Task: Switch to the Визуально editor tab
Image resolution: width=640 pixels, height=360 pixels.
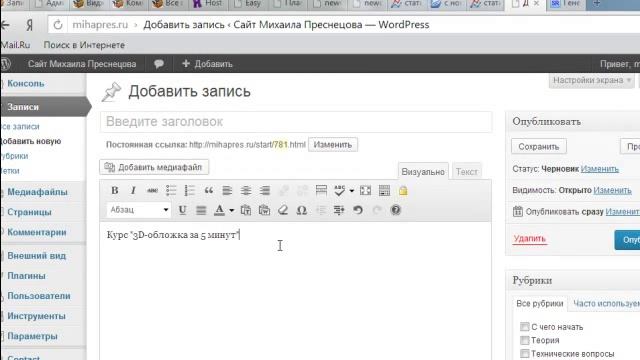Action: (423, 172)
